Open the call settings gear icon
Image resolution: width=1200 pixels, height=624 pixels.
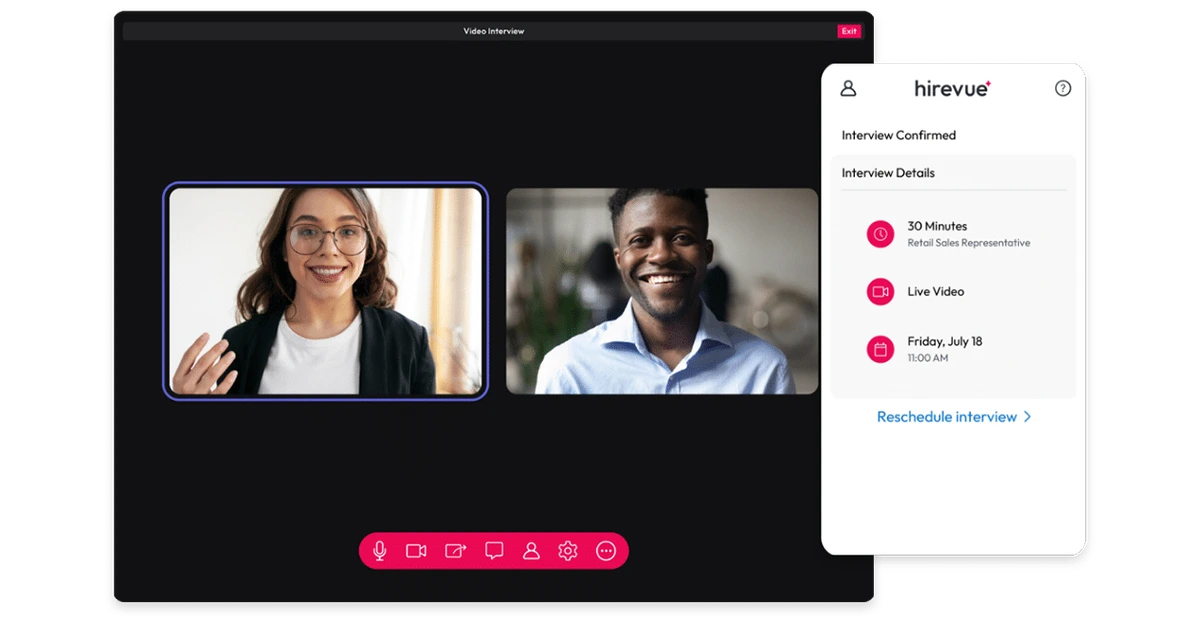[x=567, y=550]
